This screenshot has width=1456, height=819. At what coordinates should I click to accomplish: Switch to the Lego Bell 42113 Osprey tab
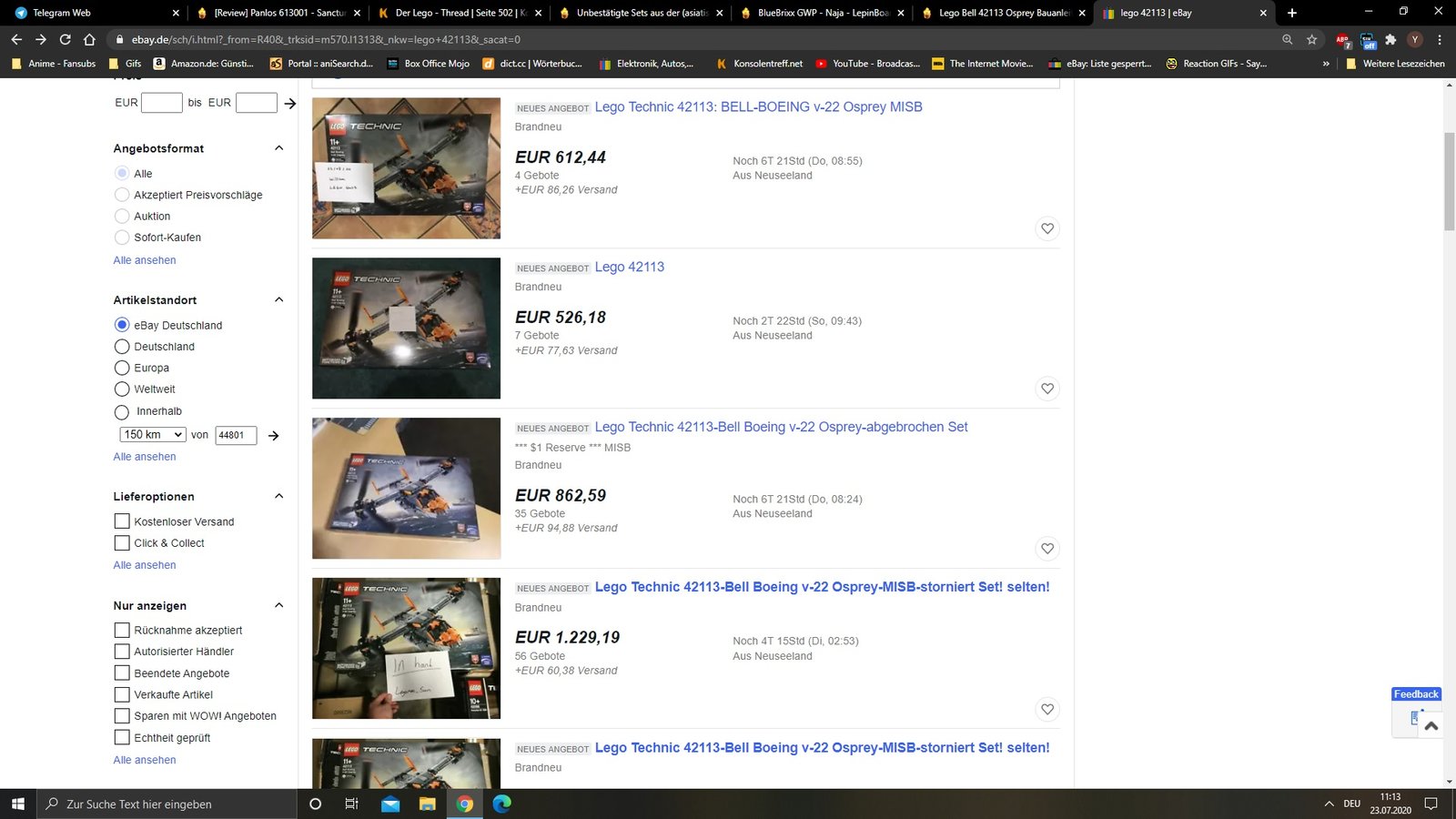[1003, 13]
